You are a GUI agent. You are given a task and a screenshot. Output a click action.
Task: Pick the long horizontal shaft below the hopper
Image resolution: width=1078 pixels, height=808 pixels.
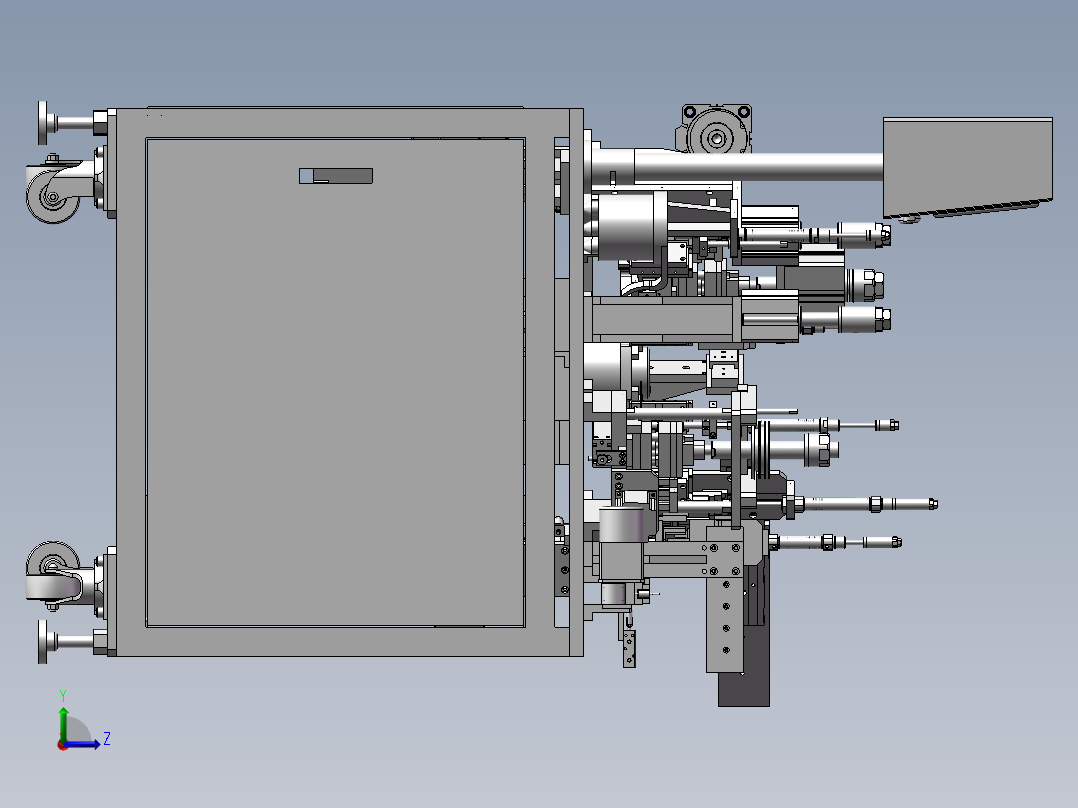click(757, 167)
